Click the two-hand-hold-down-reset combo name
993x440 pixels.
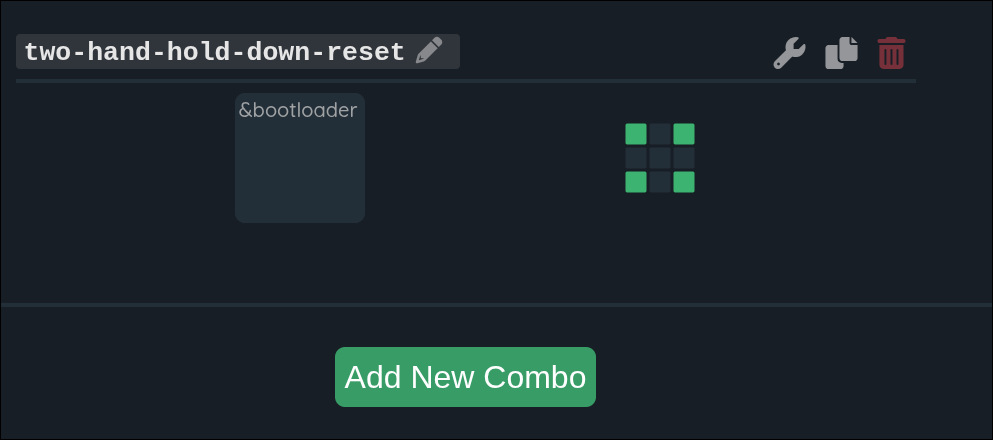tap(214, 52)
